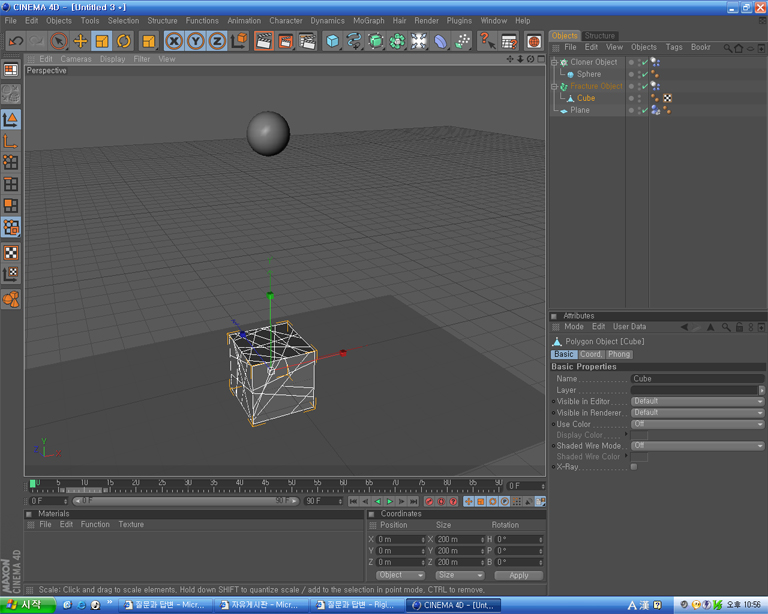Screen dimensions: 768x614
Task: Toggle the Plane enable checkmark
Action: [645, 111]
